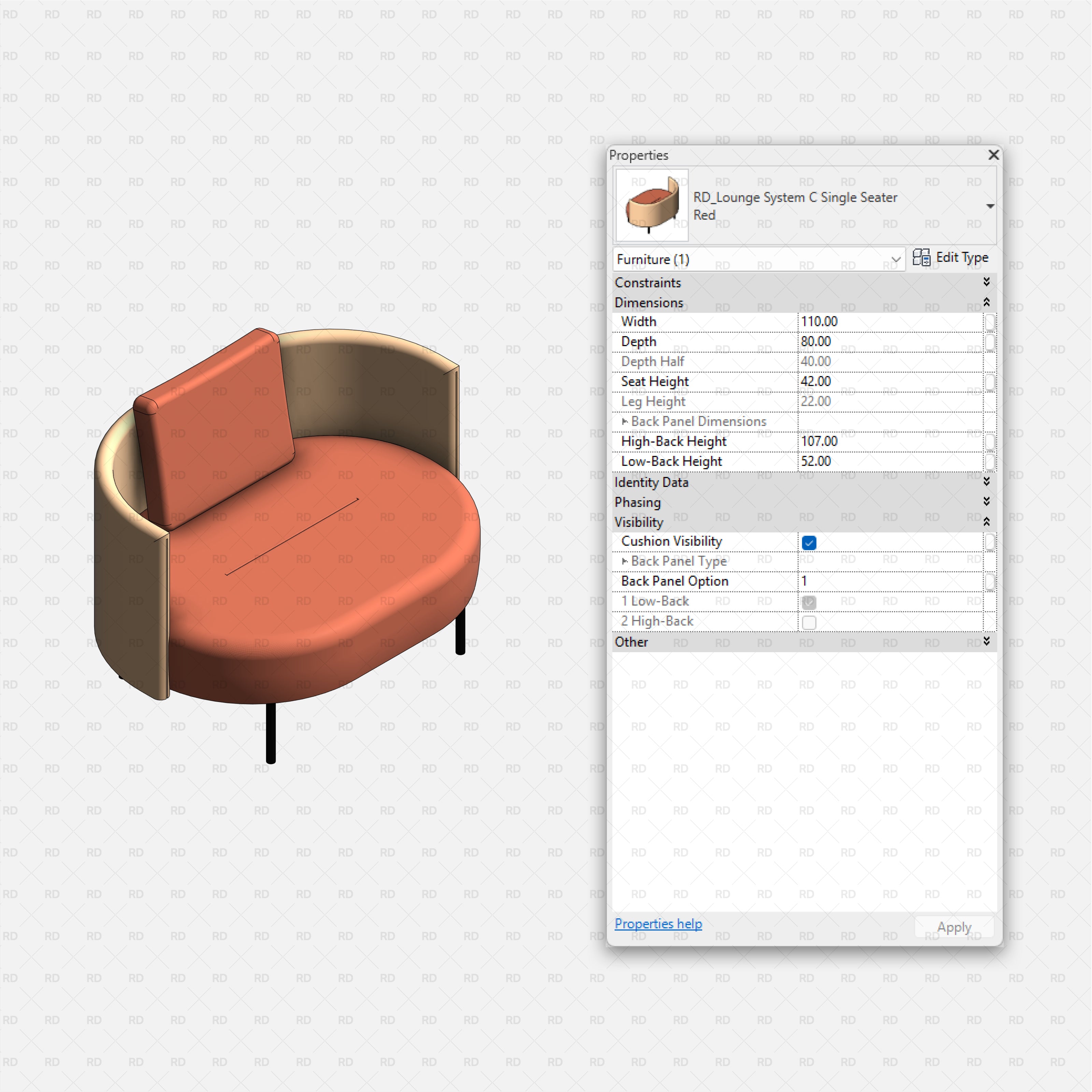Expand the Identity Data section
This screenshot has width=1092, height=1092.
tap(987, 482)
